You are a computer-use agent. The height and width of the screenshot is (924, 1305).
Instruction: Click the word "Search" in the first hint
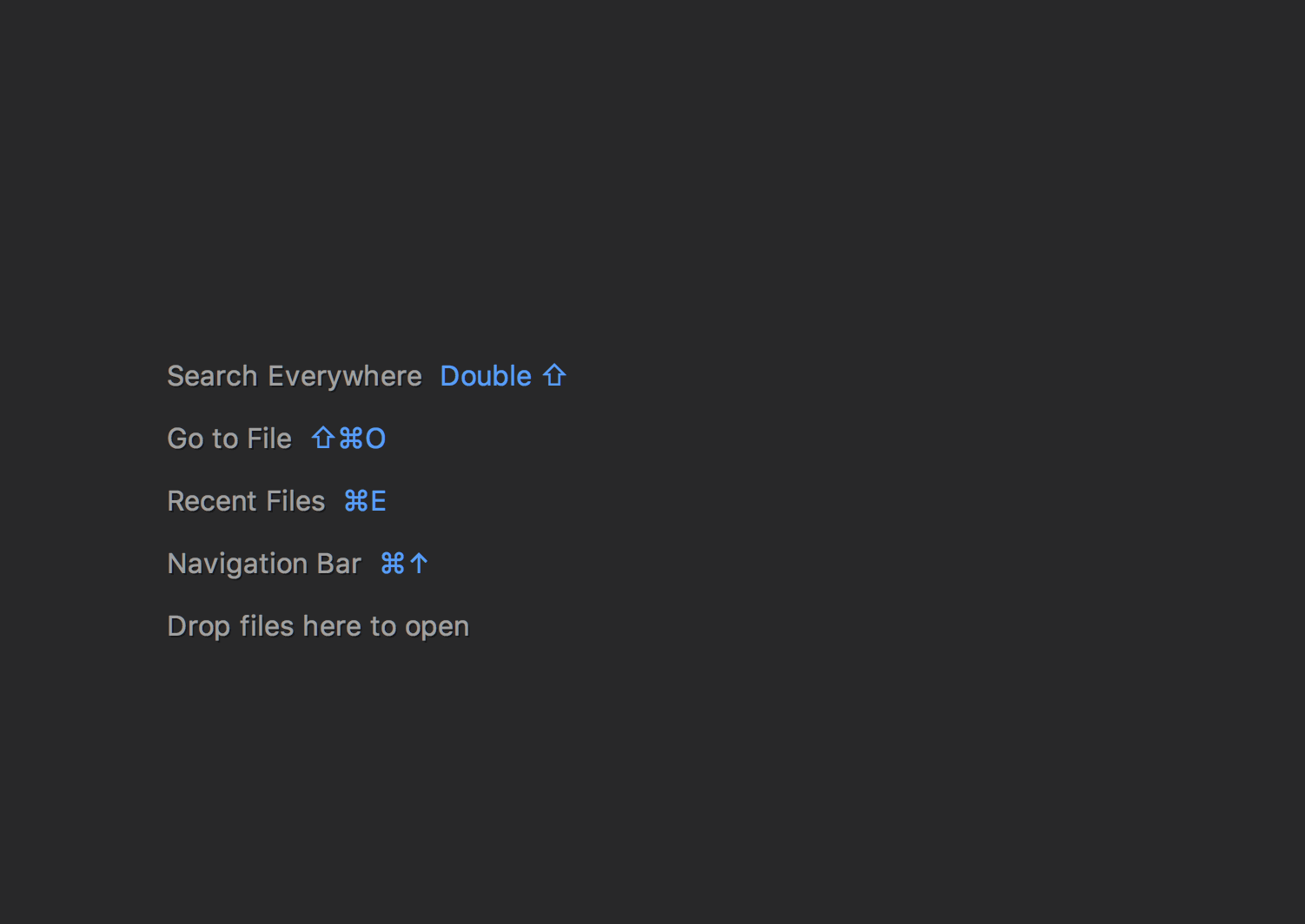[212, 376]
